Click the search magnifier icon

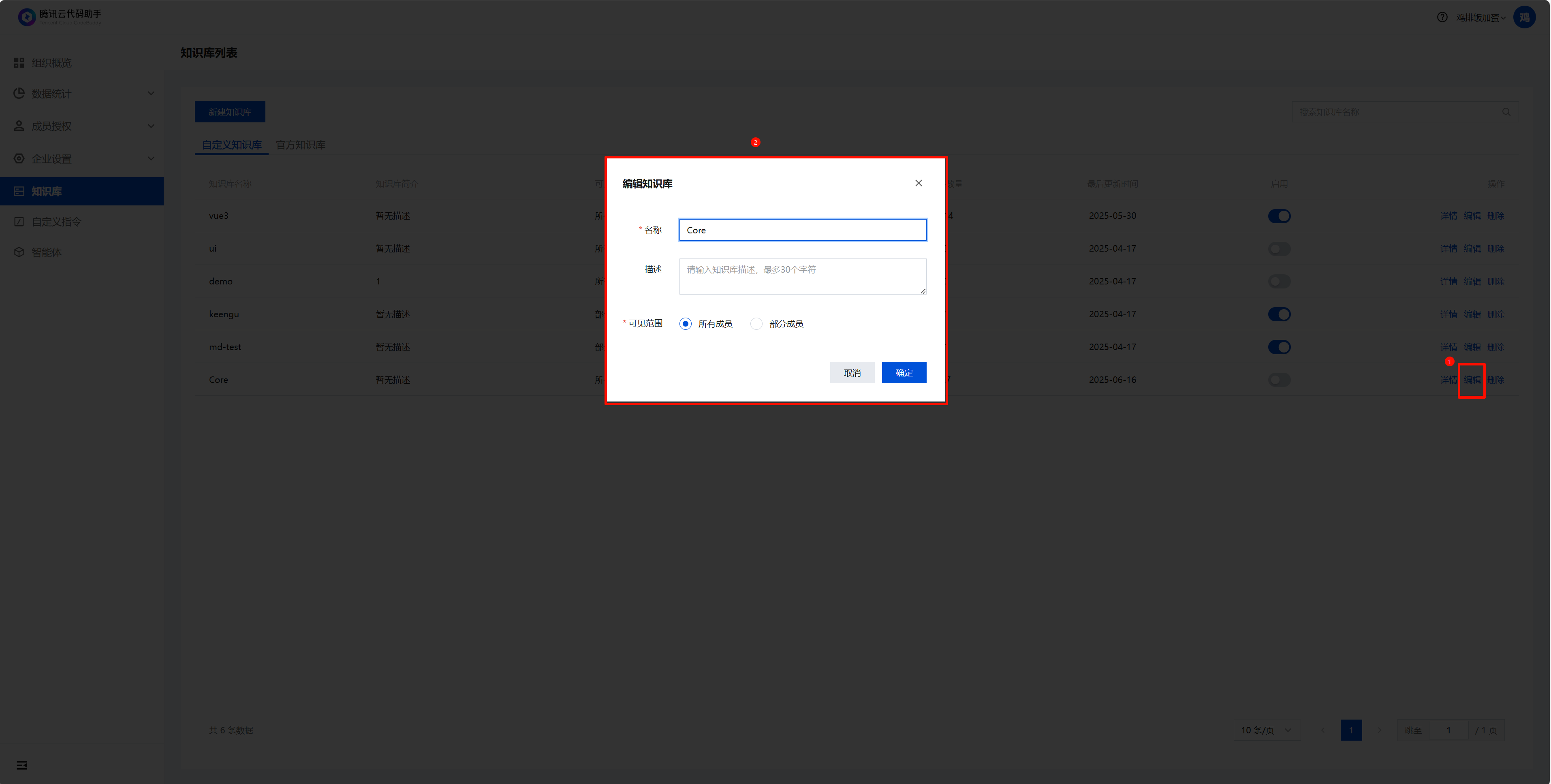[1505, 112]
